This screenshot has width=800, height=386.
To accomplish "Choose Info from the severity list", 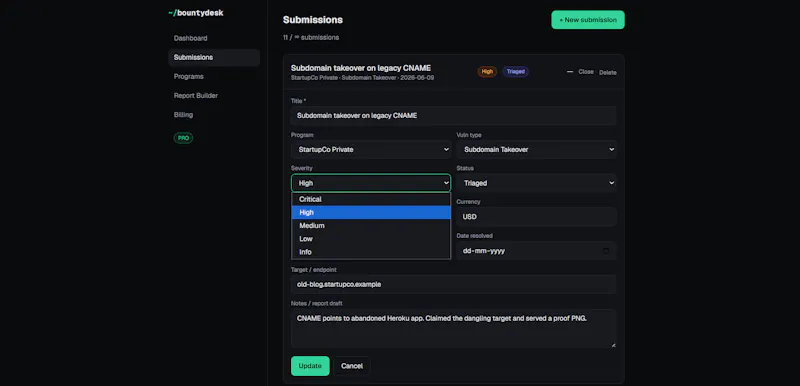I will click(371, 252).
